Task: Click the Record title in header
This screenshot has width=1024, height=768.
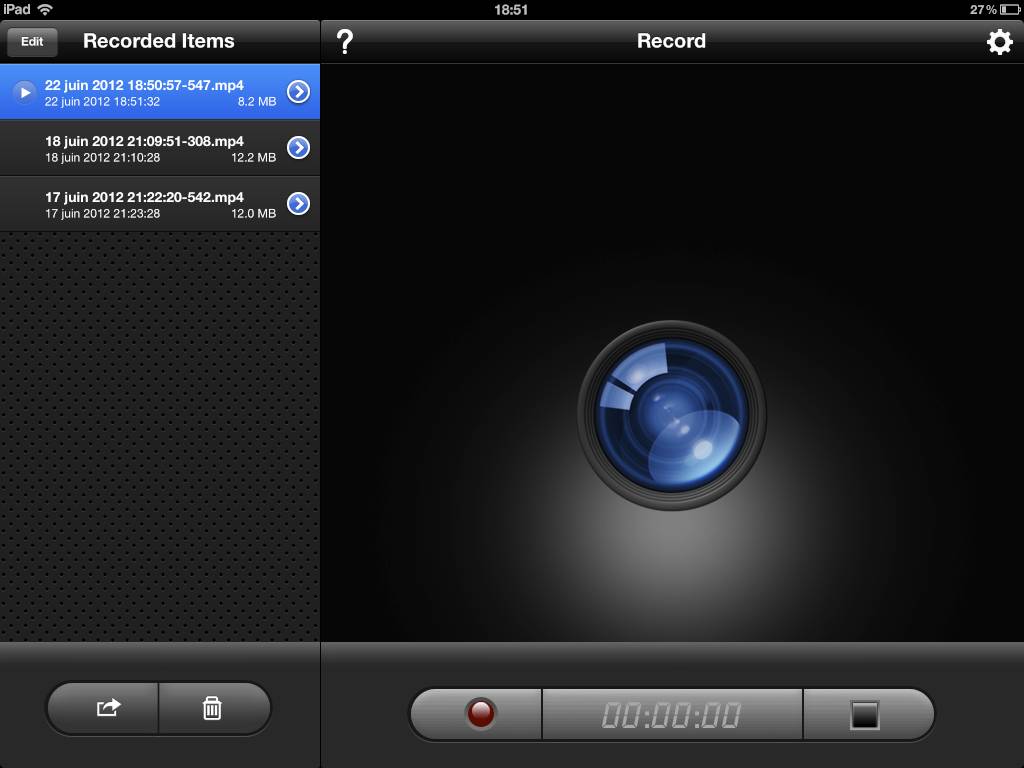Action: [671, 41]
